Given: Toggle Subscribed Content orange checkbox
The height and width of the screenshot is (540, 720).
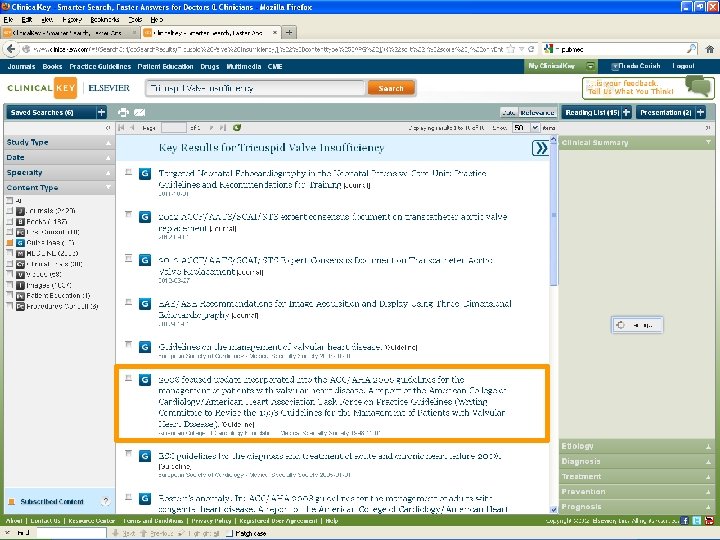Looking at the screenshot, I should [11, 501].
